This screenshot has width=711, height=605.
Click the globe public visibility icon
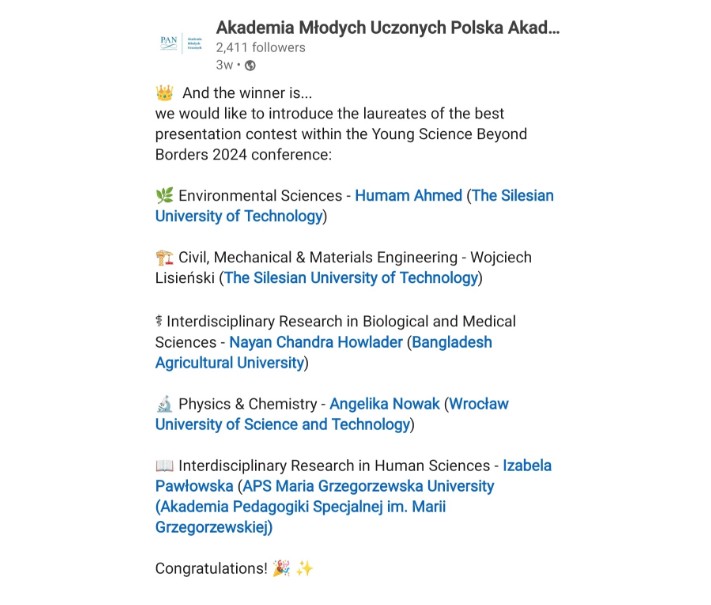pos(250,65)
